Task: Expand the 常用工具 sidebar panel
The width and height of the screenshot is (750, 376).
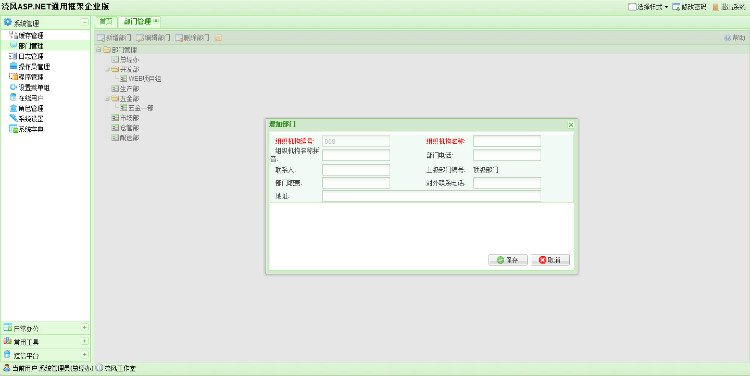Action: [85, 341]
